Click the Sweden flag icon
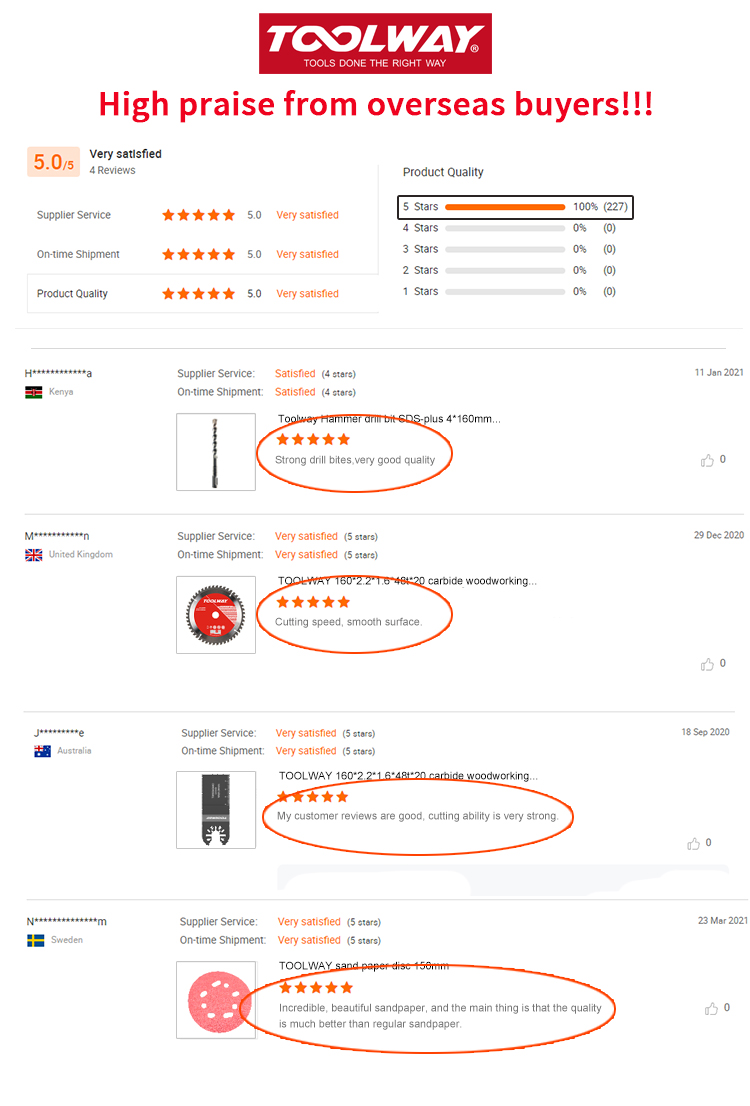 (x=36, y=940)
